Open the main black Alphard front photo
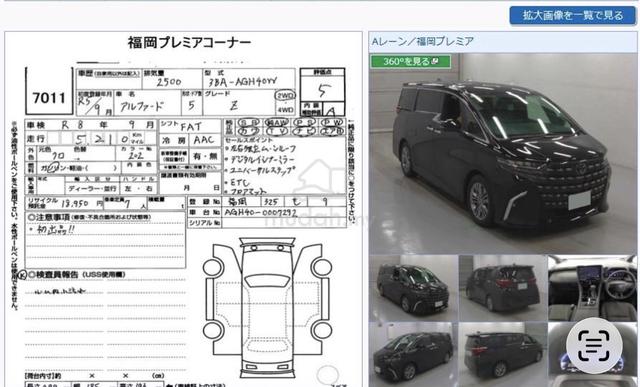Screen dimensions: 640x387 point(503,153)
